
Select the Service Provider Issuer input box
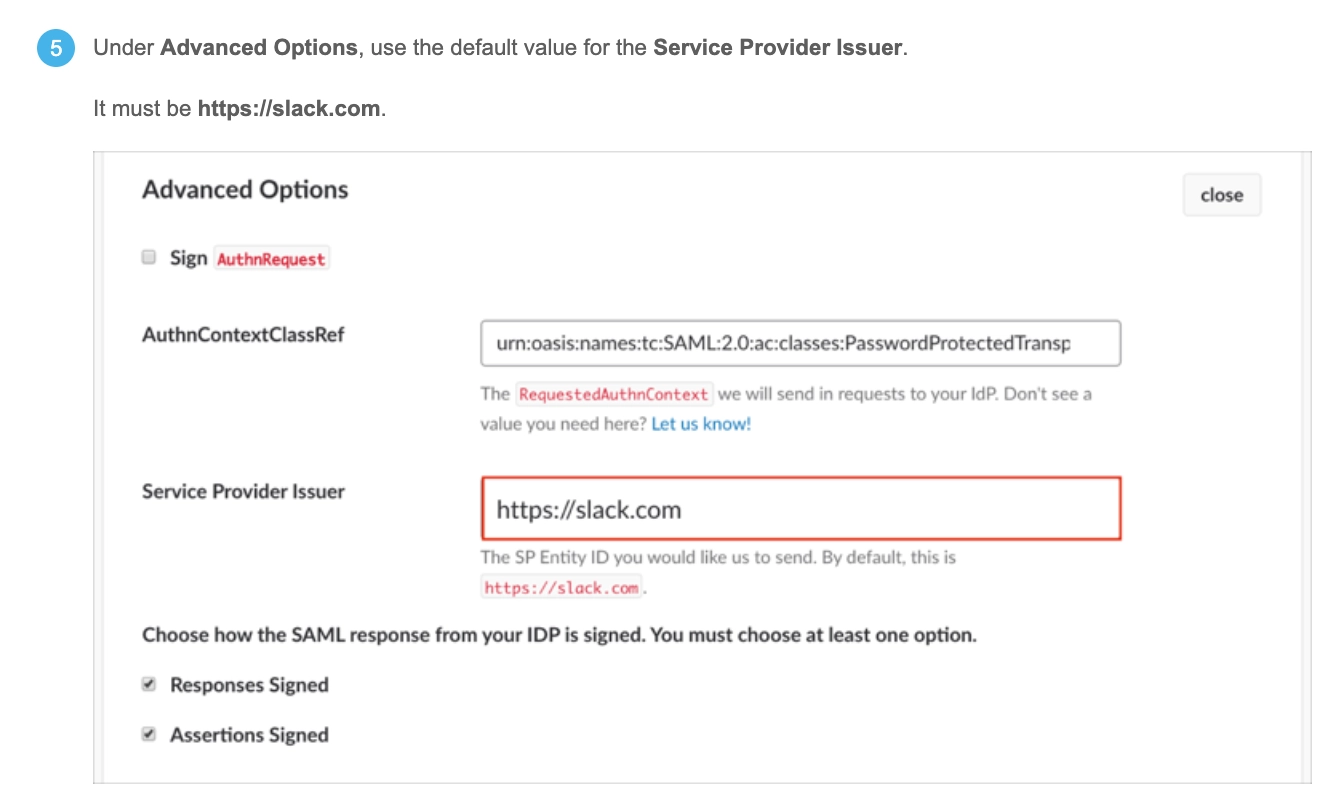click(800, 509)
